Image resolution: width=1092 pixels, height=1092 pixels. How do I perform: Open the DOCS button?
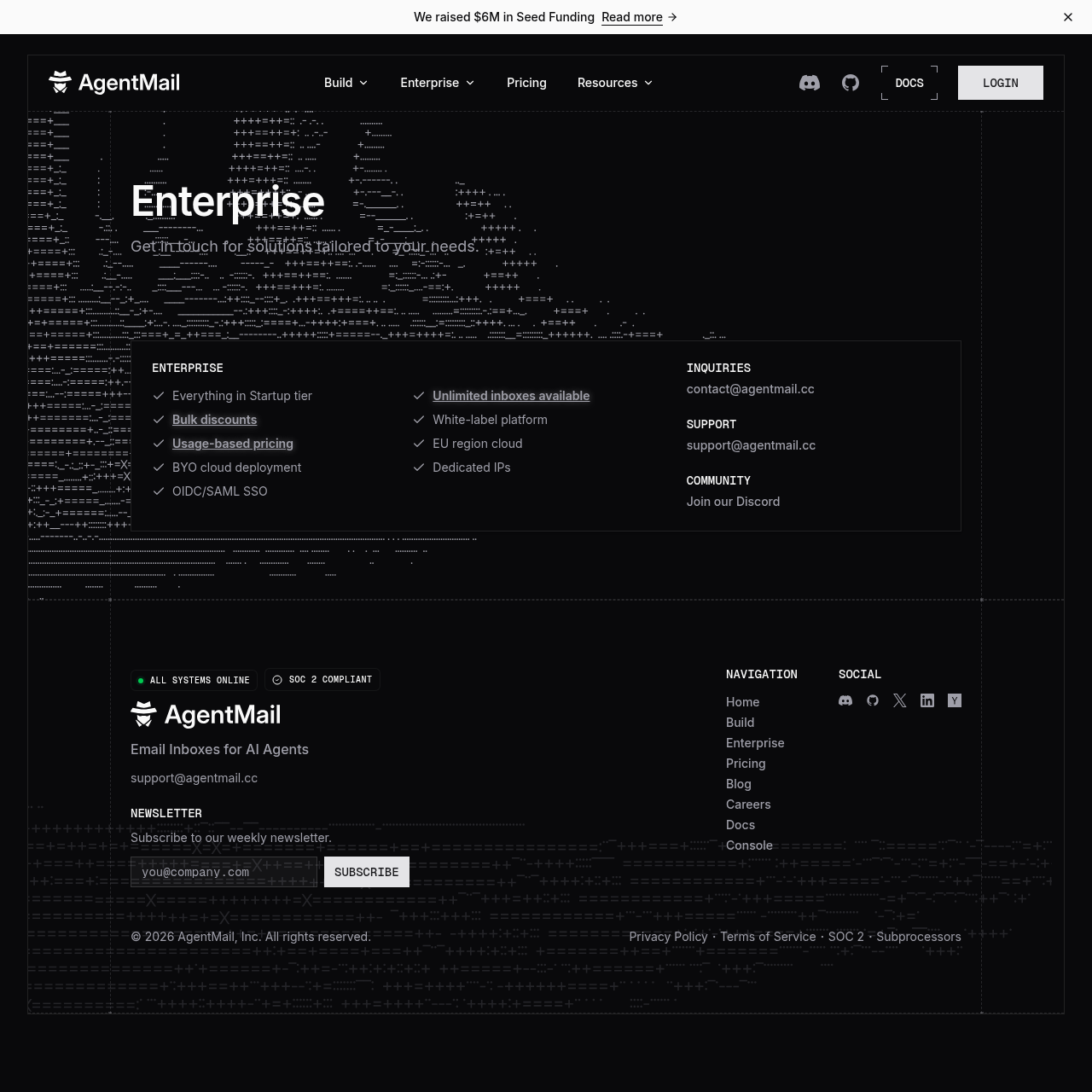tap(909, 83)
